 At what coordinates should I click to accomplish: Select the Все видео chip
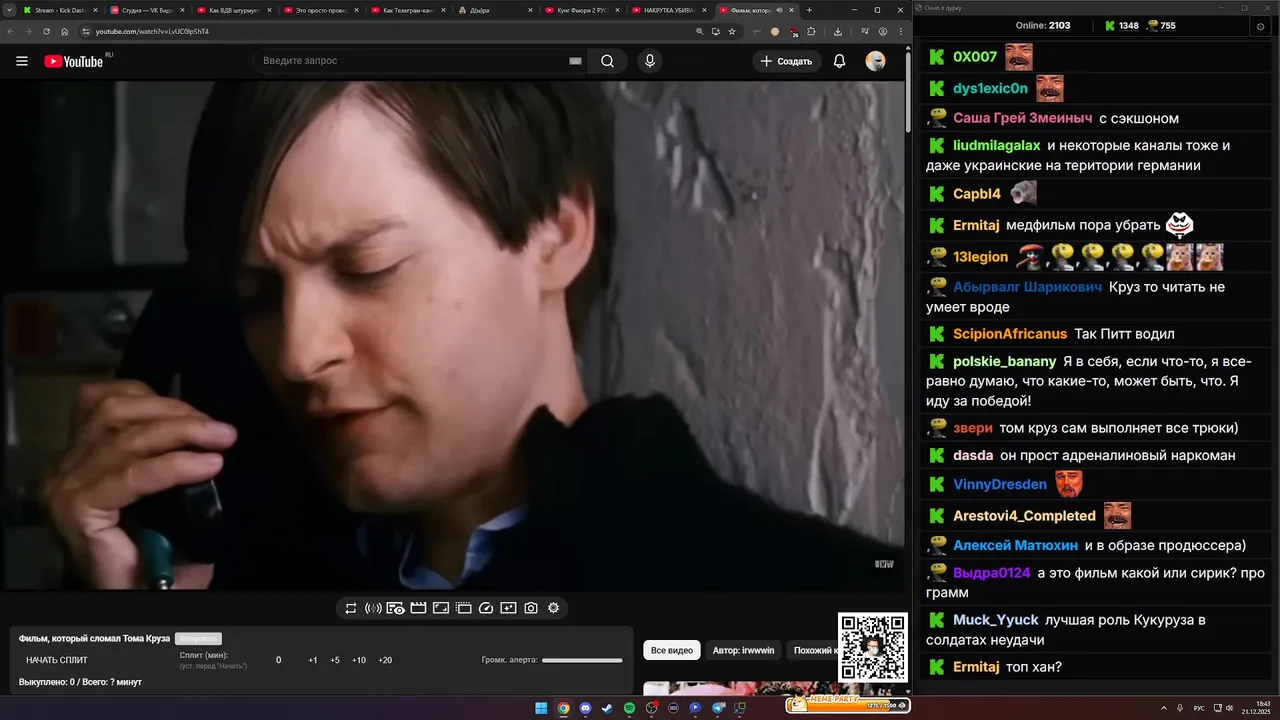(x=672, y=650)
